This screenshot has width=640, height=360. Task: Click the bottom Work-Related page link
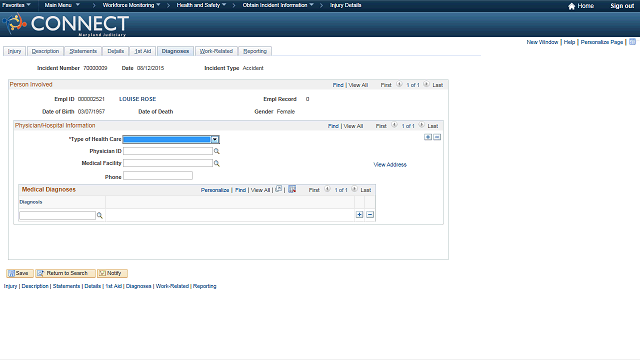tap(172, 286)
